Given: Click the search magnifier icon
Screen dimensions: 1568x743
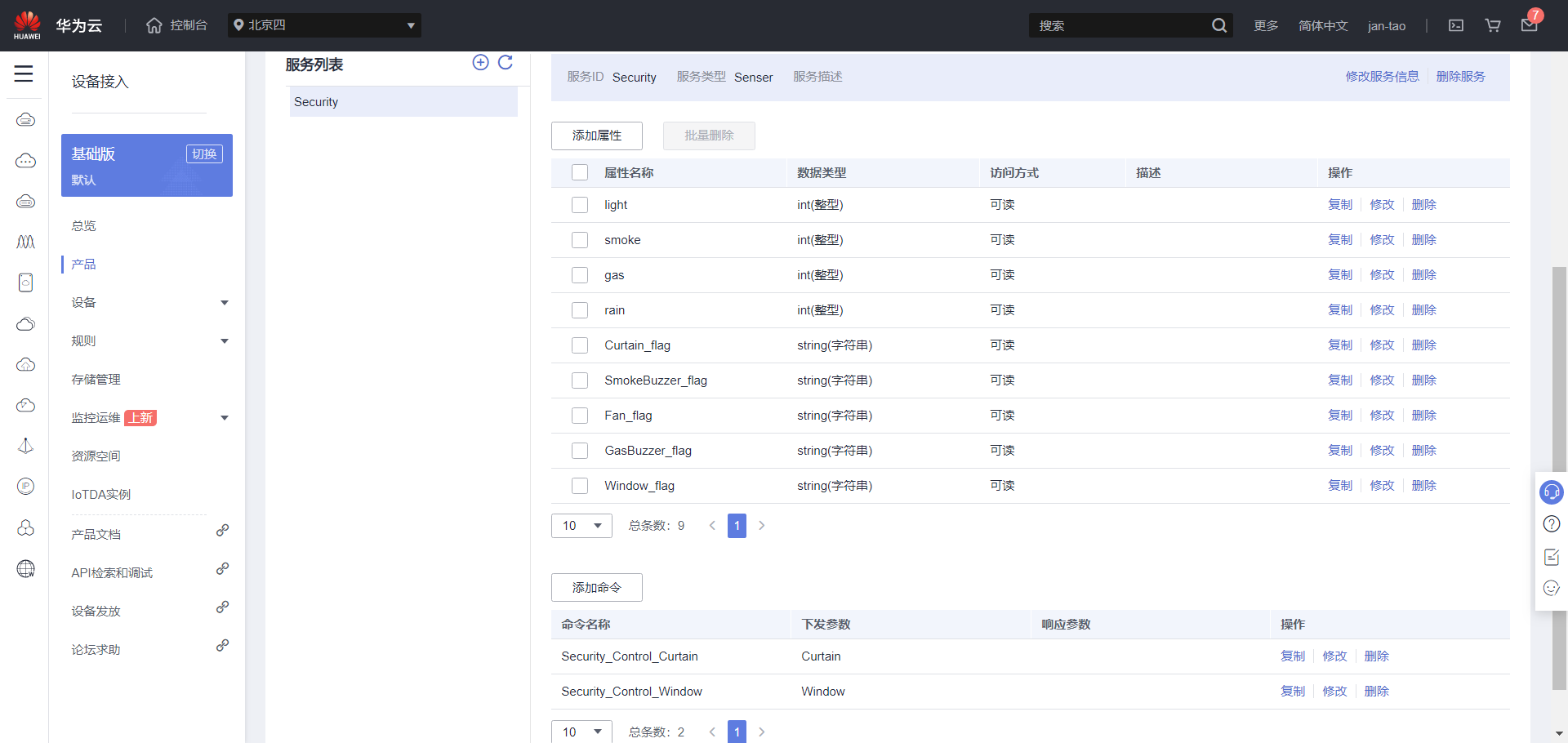Looking at the screenshot, I should (x=1218, y=25).
